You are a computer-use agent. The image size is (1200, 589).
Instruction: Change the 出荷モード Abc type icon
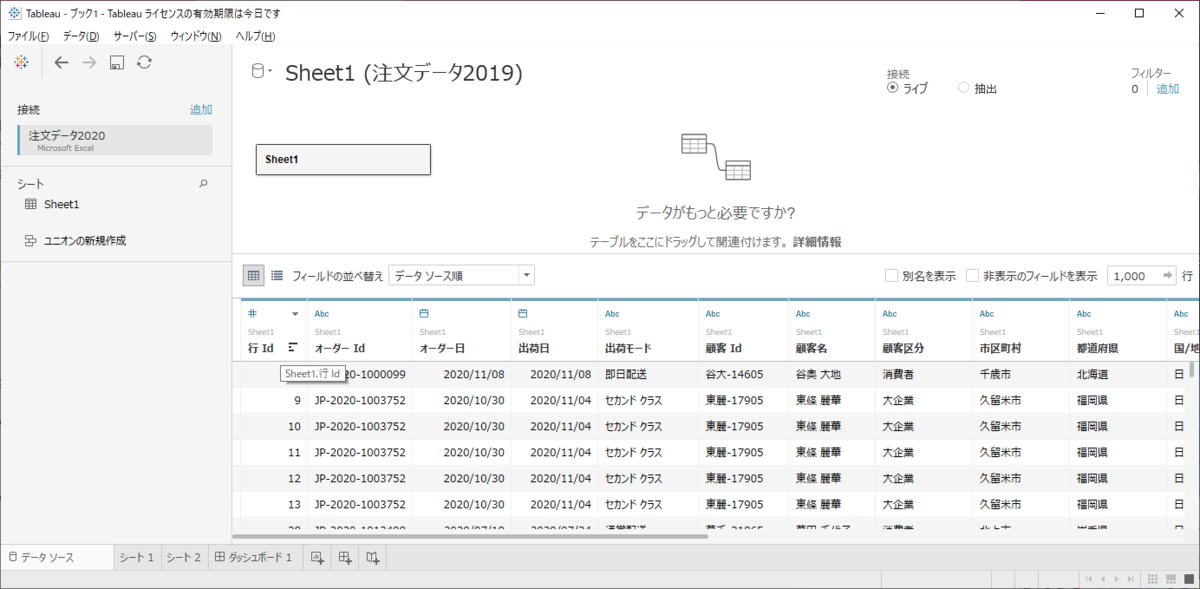pos(612,313)
